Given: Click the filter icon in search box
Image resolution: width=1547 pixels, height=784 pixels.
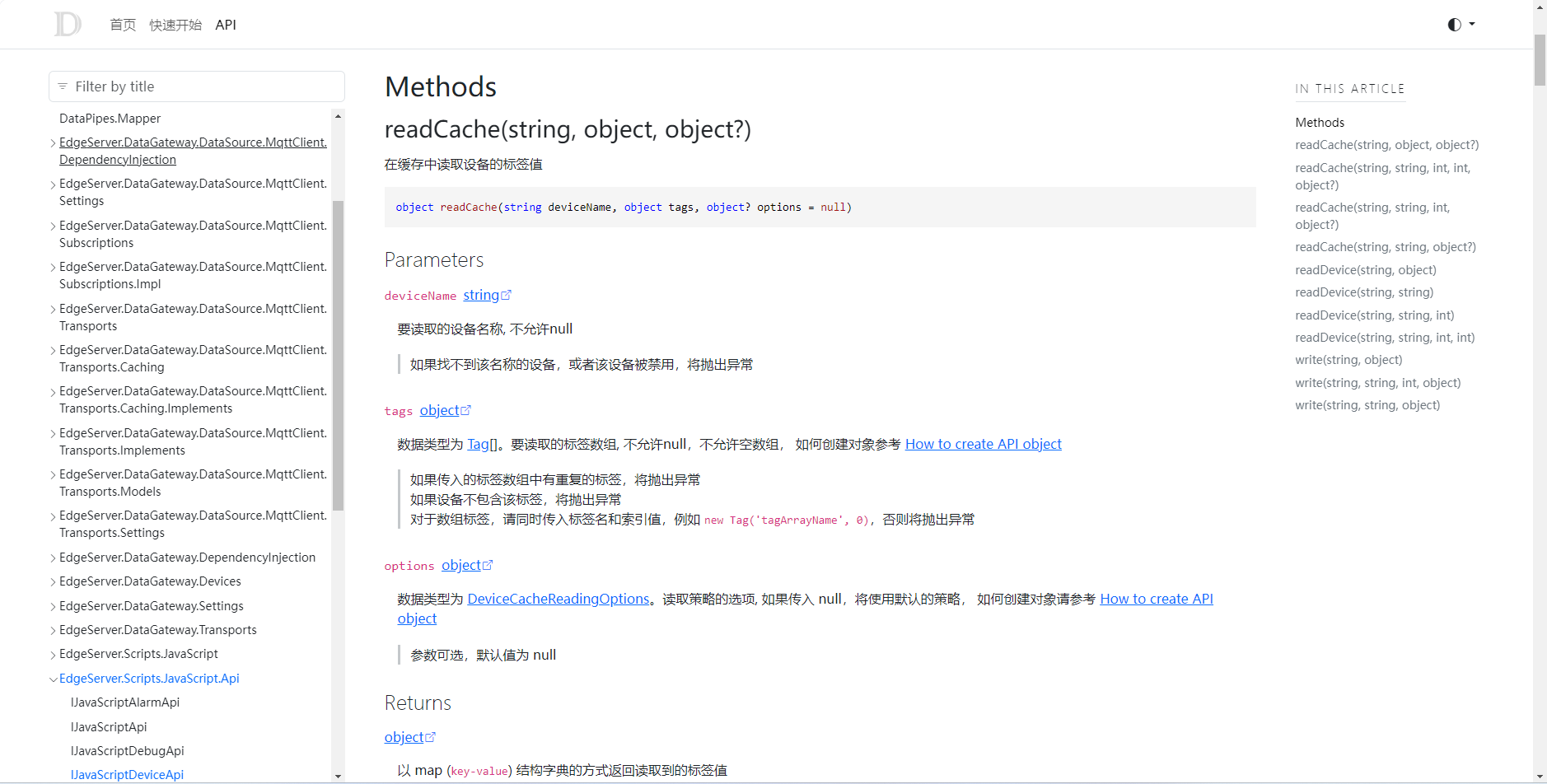Looking at the screenshot, I should pyautogui.click(x=63, y=86).
